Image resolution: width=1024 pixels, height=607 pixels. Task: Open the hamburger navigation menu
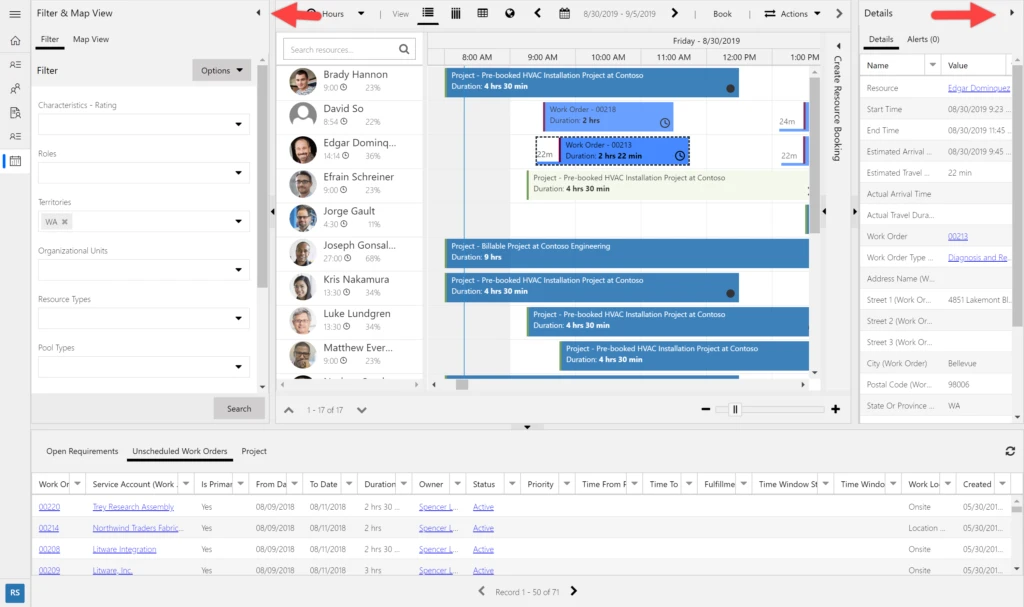click(x=15, y=14)
